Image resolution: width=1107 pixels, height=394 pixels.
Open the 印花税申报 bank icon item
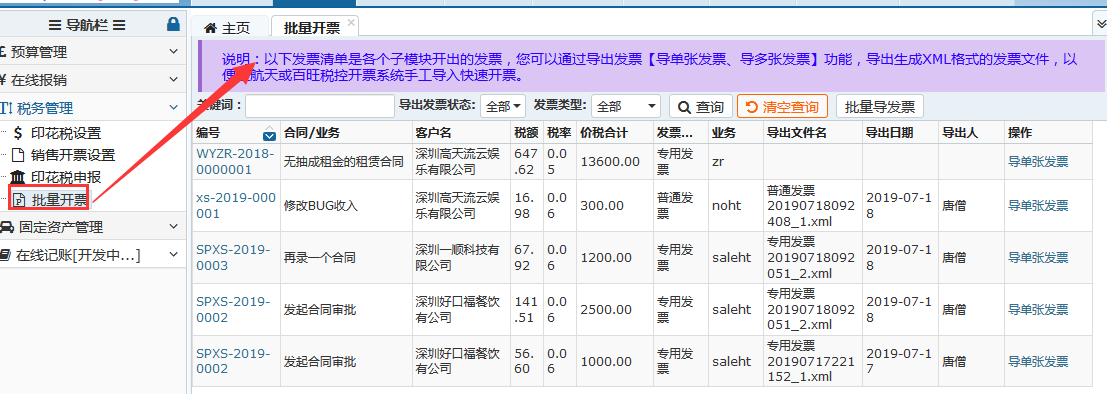pyautogui.click(x=18, y=177)
